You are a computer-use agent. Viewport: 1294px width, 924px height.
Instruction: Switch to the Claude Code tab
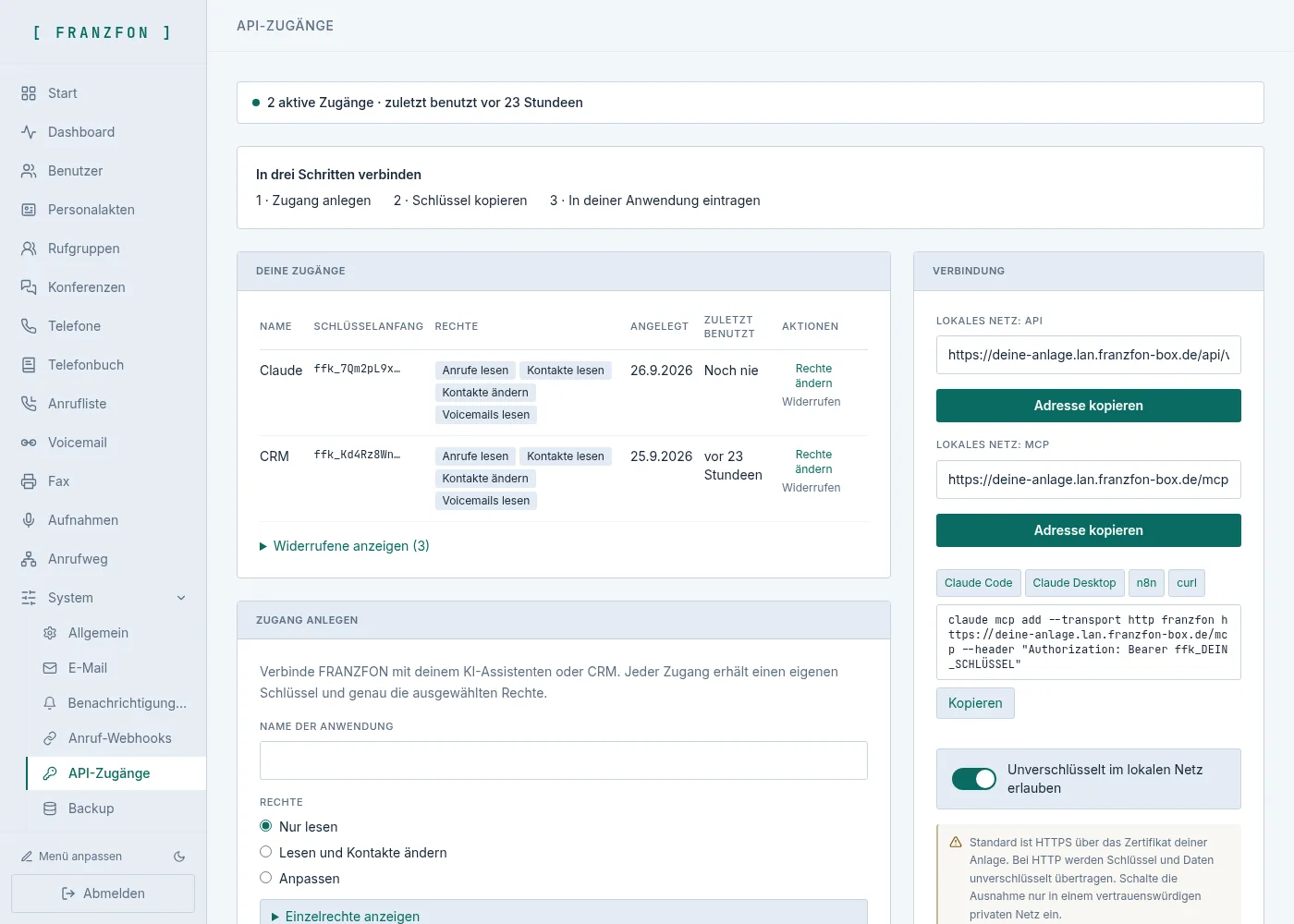(x=978, y=583)
